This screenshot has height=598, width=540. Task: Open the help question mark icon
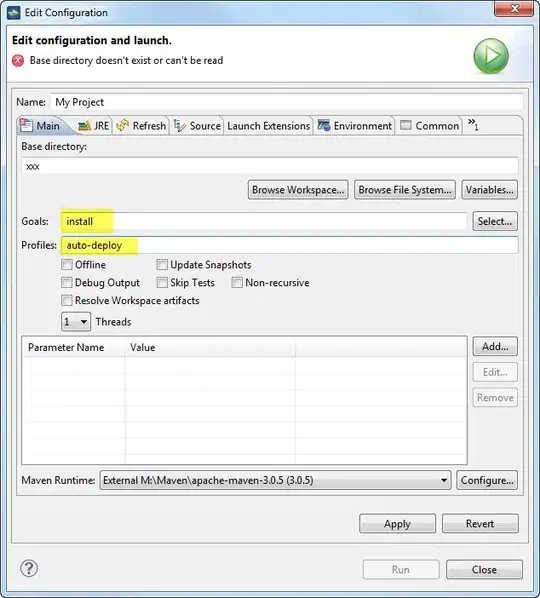pos(29,568)
